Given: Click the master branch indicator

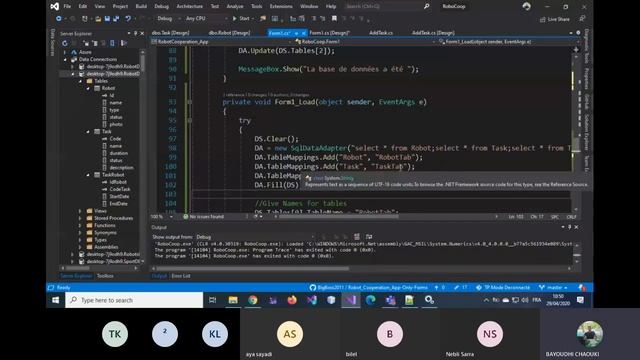Looking at the screenshot, I should (x=553, y=287).
